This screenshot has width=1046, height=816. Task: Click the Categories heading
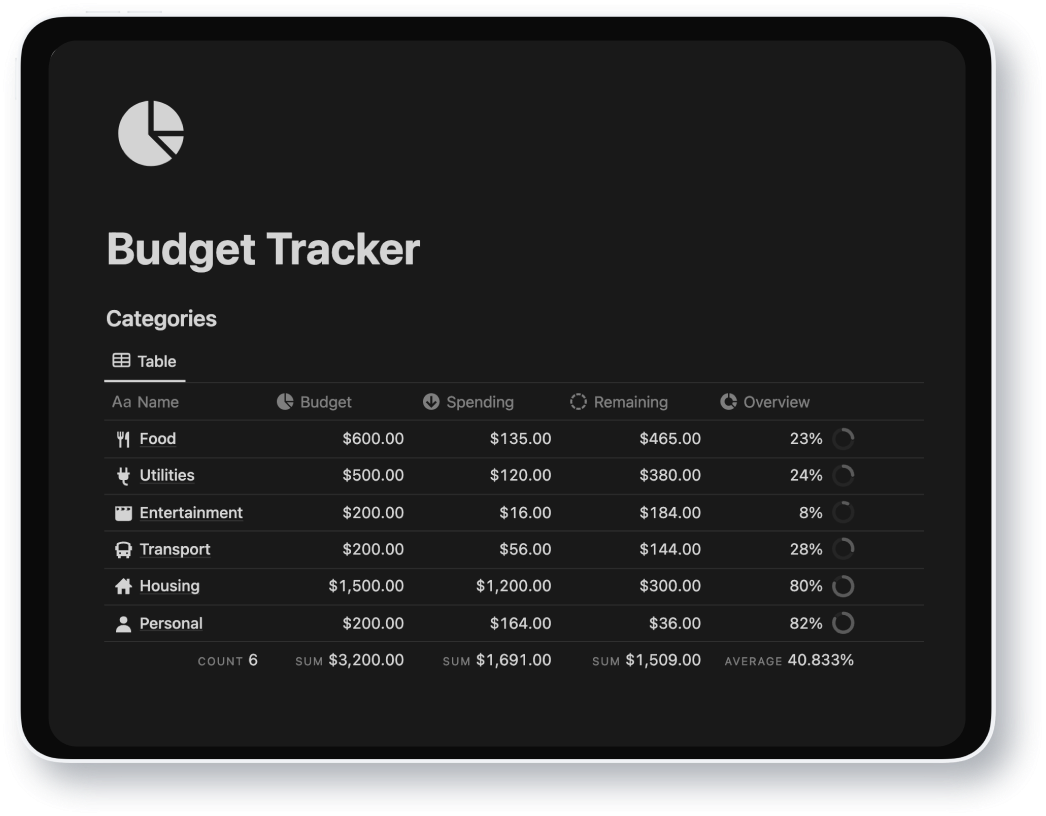click(161, 319)
